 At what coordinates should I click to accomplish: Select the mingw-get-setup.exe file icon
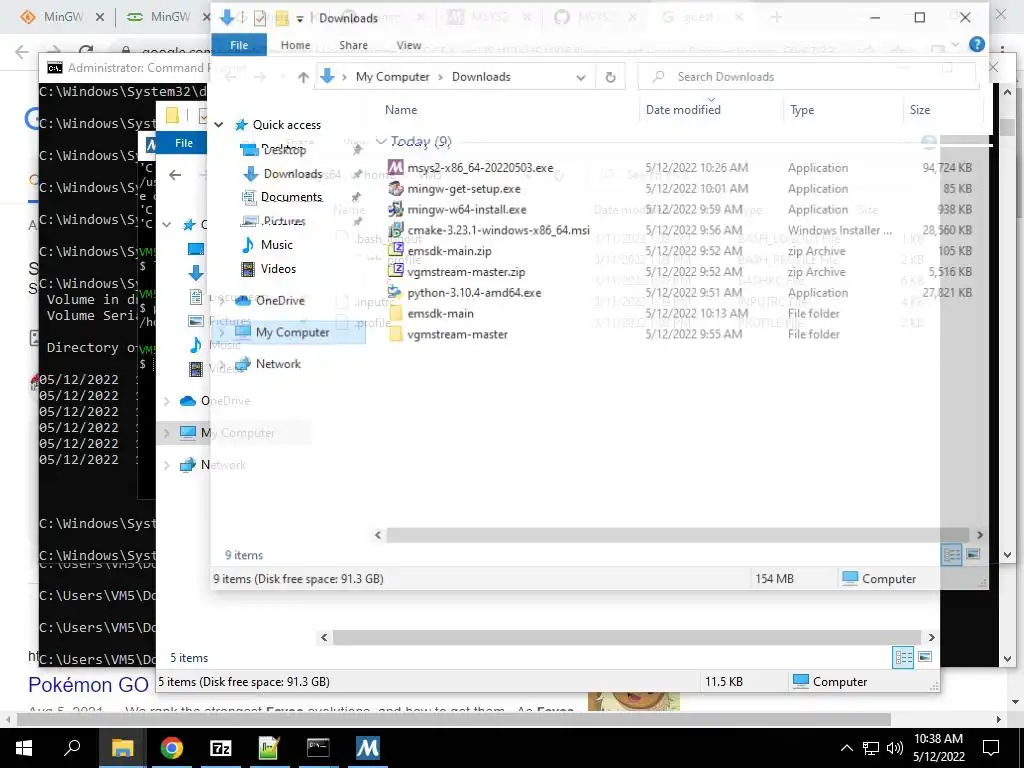(x=396, y=189)
